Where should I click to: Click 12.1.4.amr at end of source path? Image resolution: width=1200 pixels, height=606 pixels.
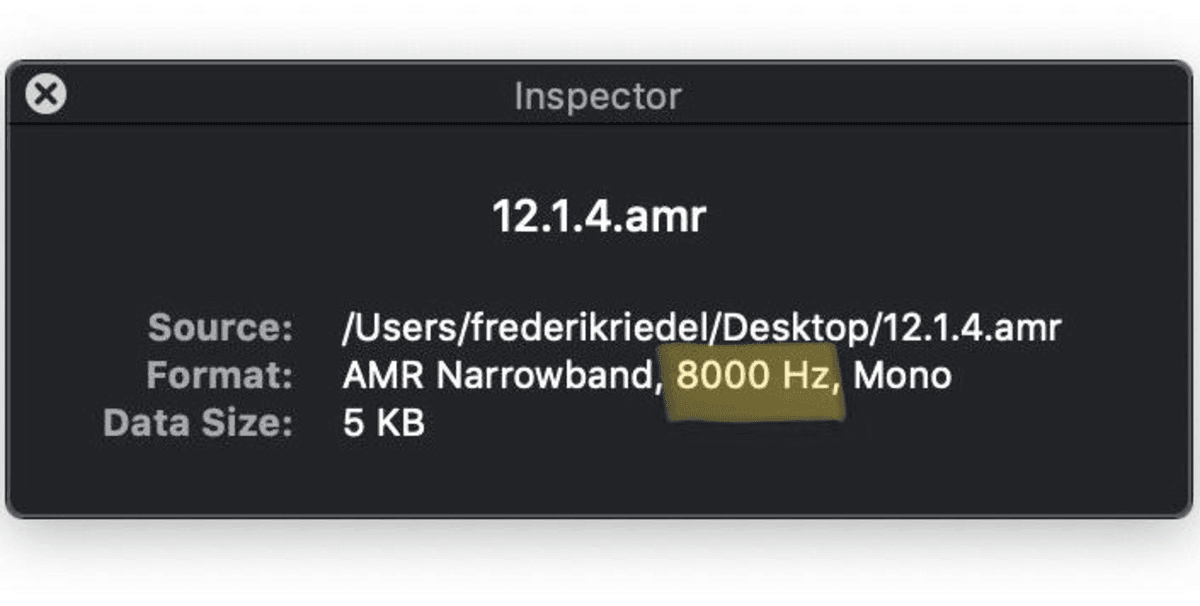pyautogui.click(x=967, y=327)
